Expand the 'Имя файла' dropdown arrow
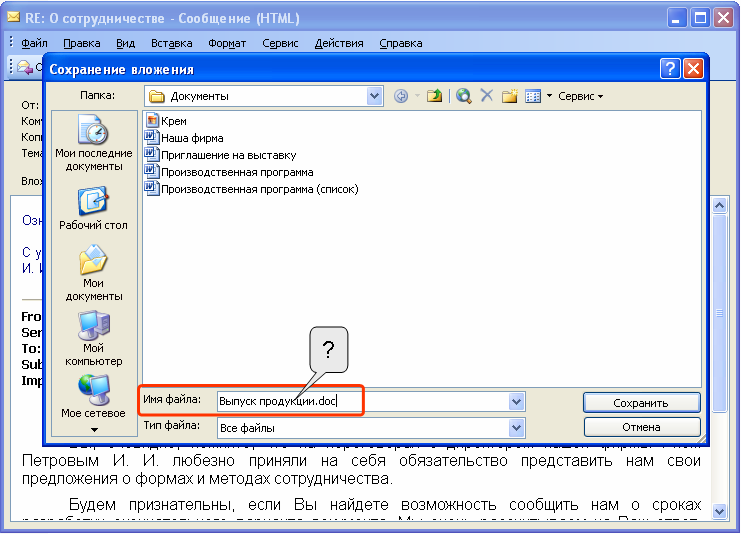This screenshot has width=741, height=534. click(517, 401)
